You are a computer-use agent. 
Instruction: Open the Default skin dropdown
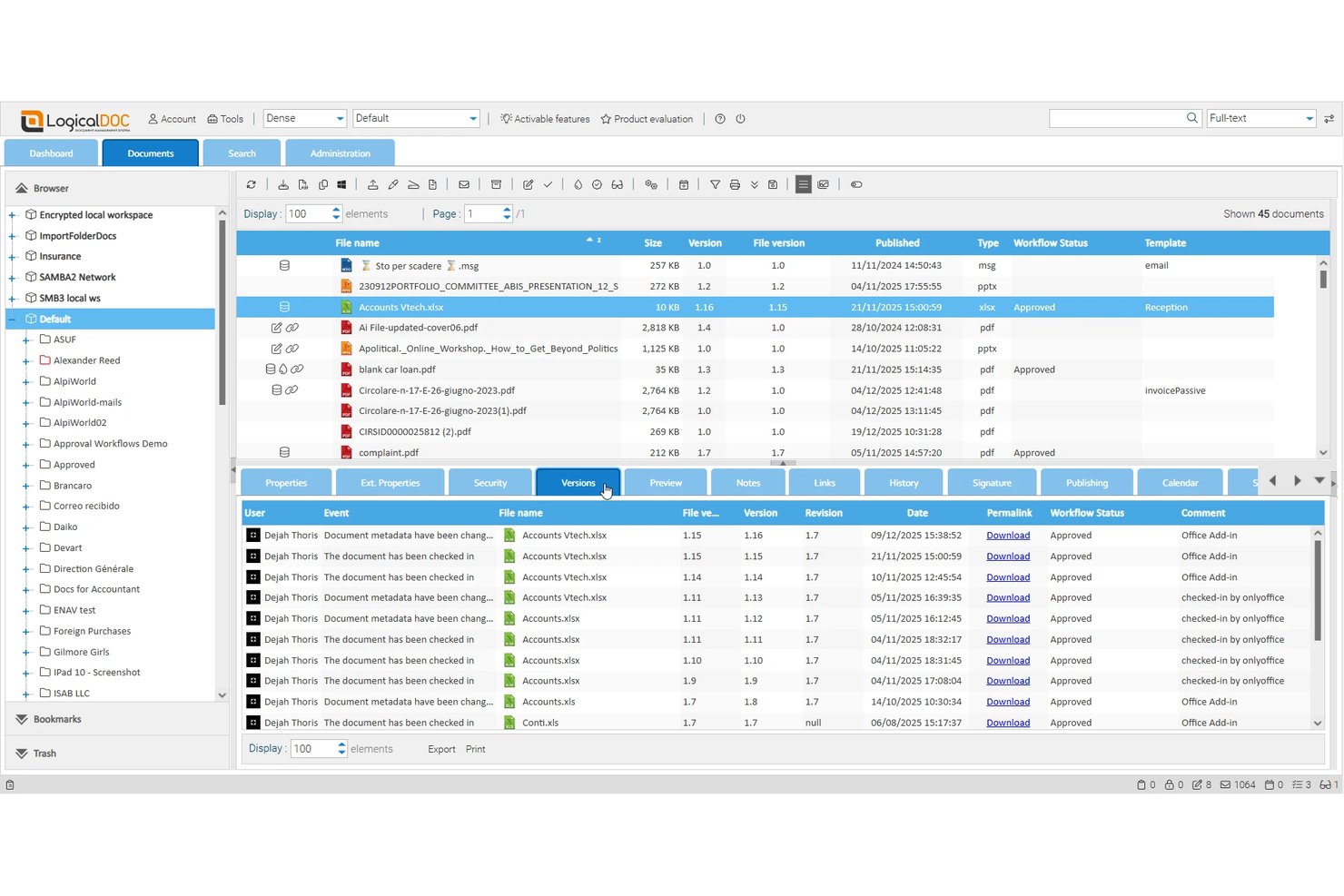(473, 119)
